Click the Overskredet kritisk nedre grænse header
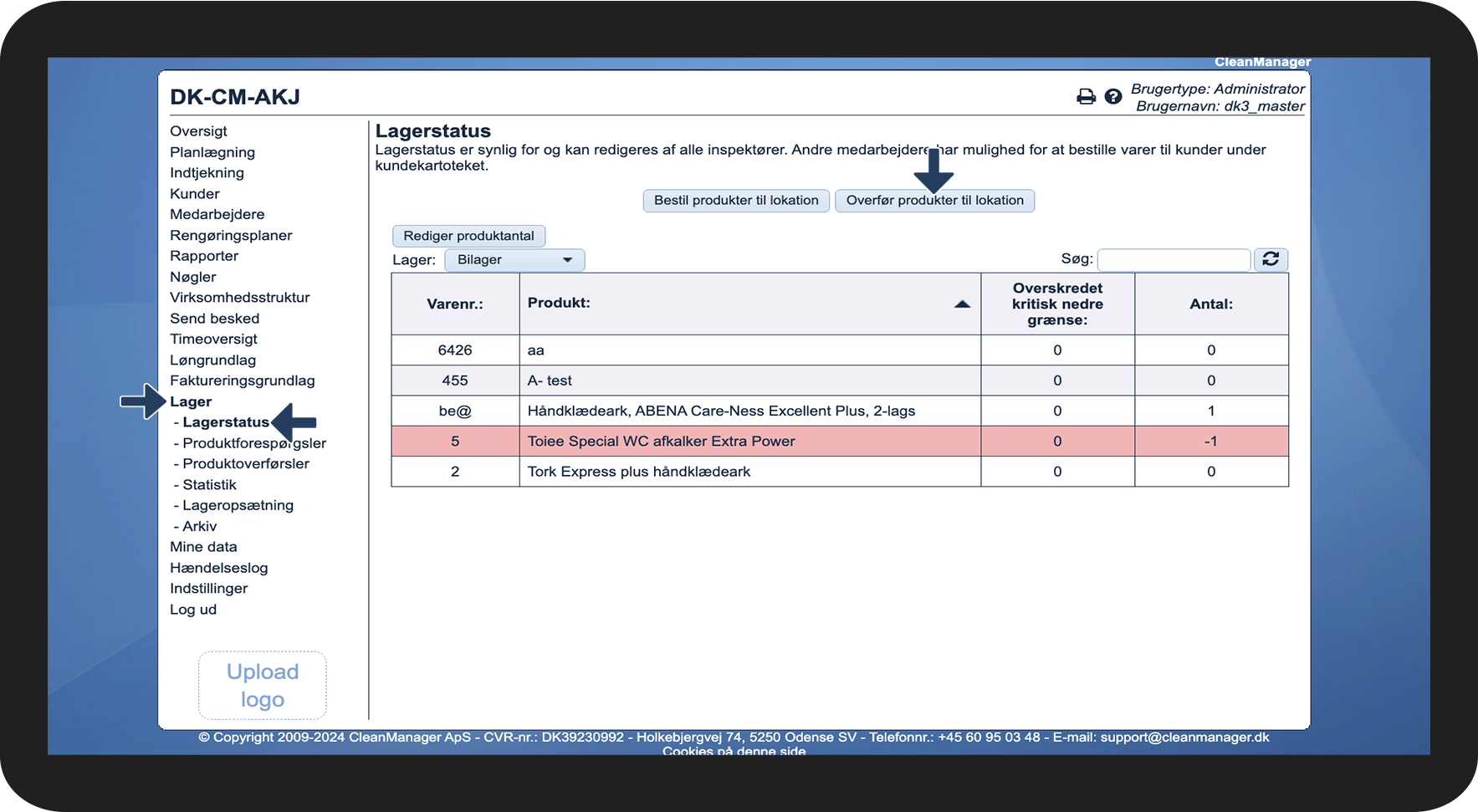 pyautogui.click(x=1057, y=304)
